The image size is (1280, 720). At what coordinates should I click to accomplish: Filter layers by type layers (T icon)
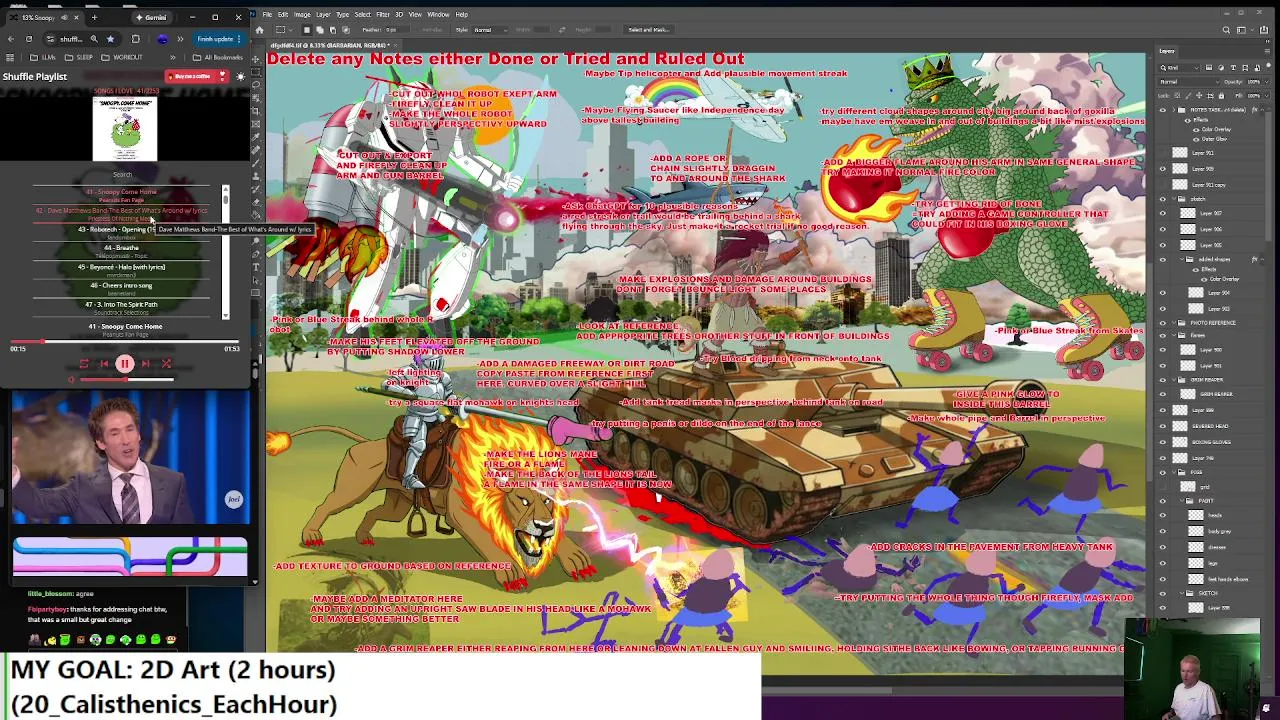[x=1233, y=67]
